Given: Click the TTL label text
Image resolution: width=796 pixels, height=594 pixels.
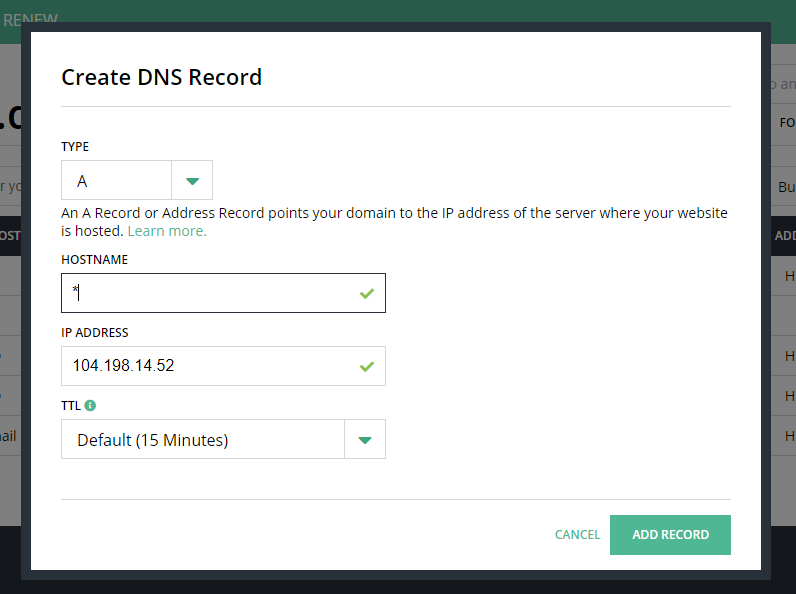Looking at the screenshot, I should point(71,406).
